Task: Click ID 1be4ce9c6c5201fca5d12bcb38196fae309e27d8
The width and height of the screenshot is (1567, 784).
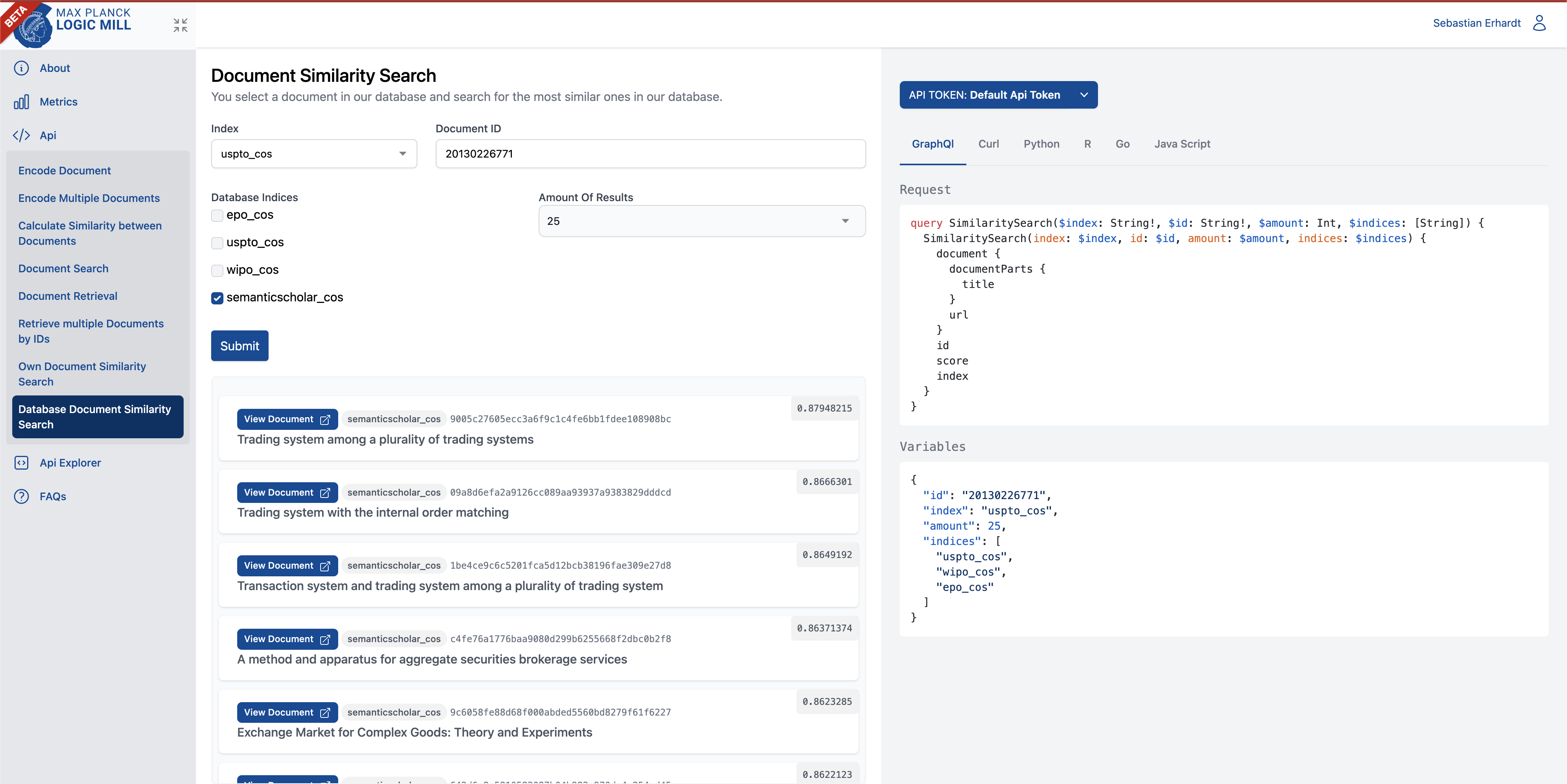Action: 560,566
